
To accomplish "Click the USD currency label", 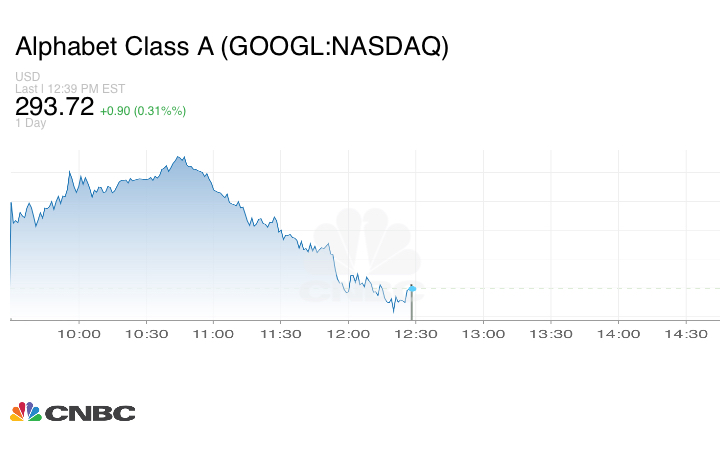I will pos(27,76).
